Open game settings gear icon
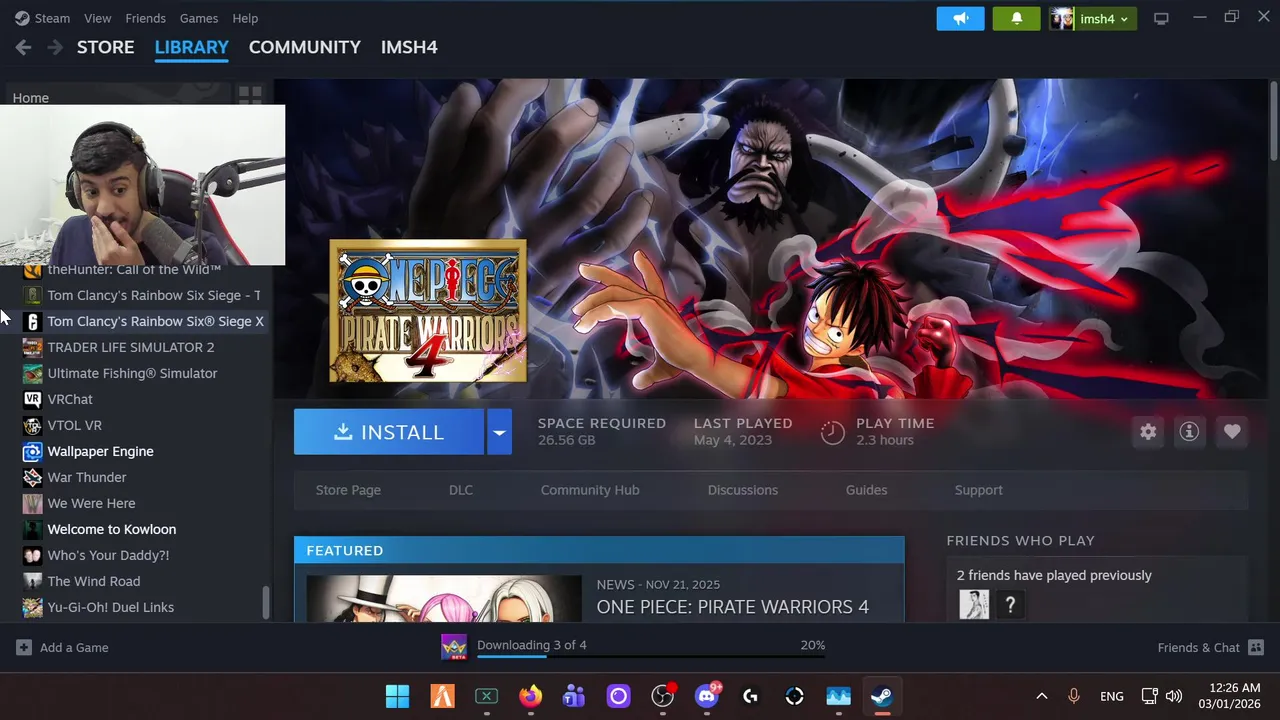Image resolution: width=1280 pixels, height=720 pixels. [1148, 432]
